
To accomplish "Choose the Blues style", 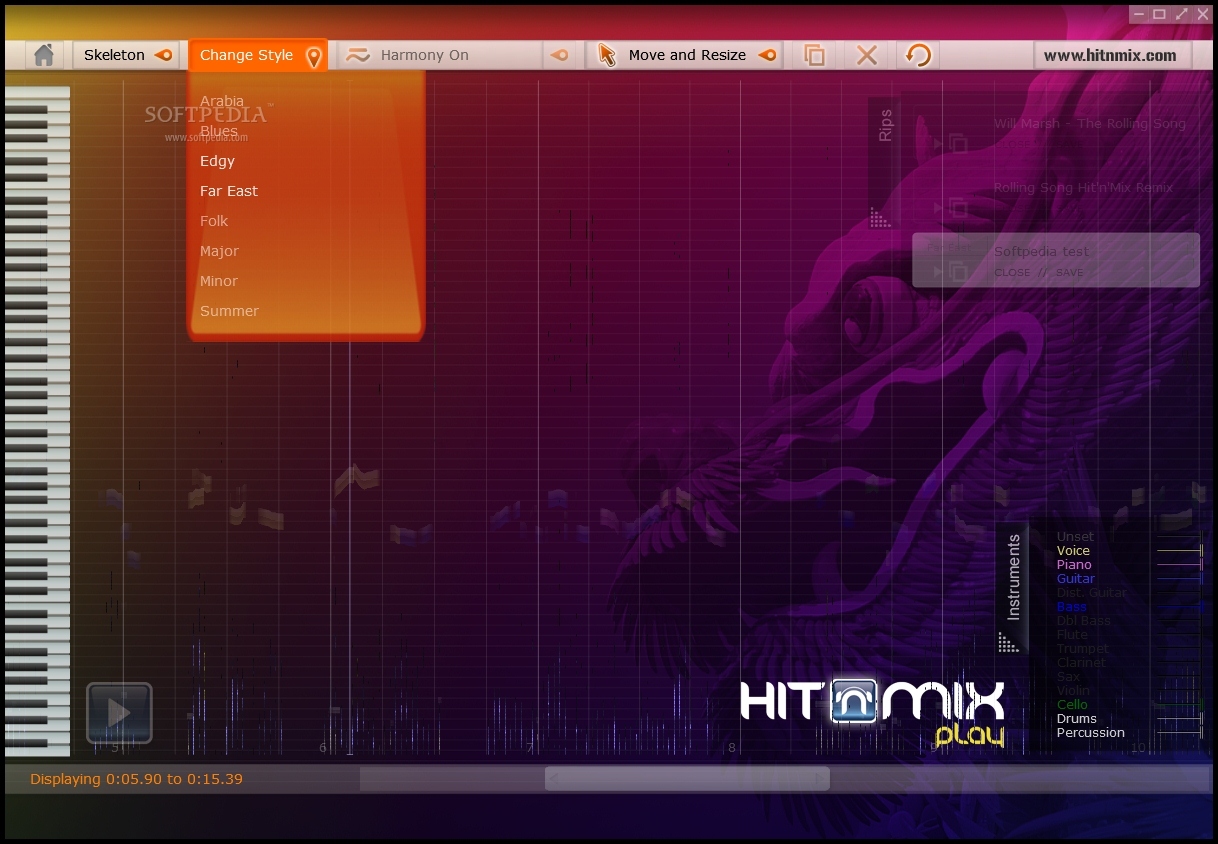I will [219, 131].
